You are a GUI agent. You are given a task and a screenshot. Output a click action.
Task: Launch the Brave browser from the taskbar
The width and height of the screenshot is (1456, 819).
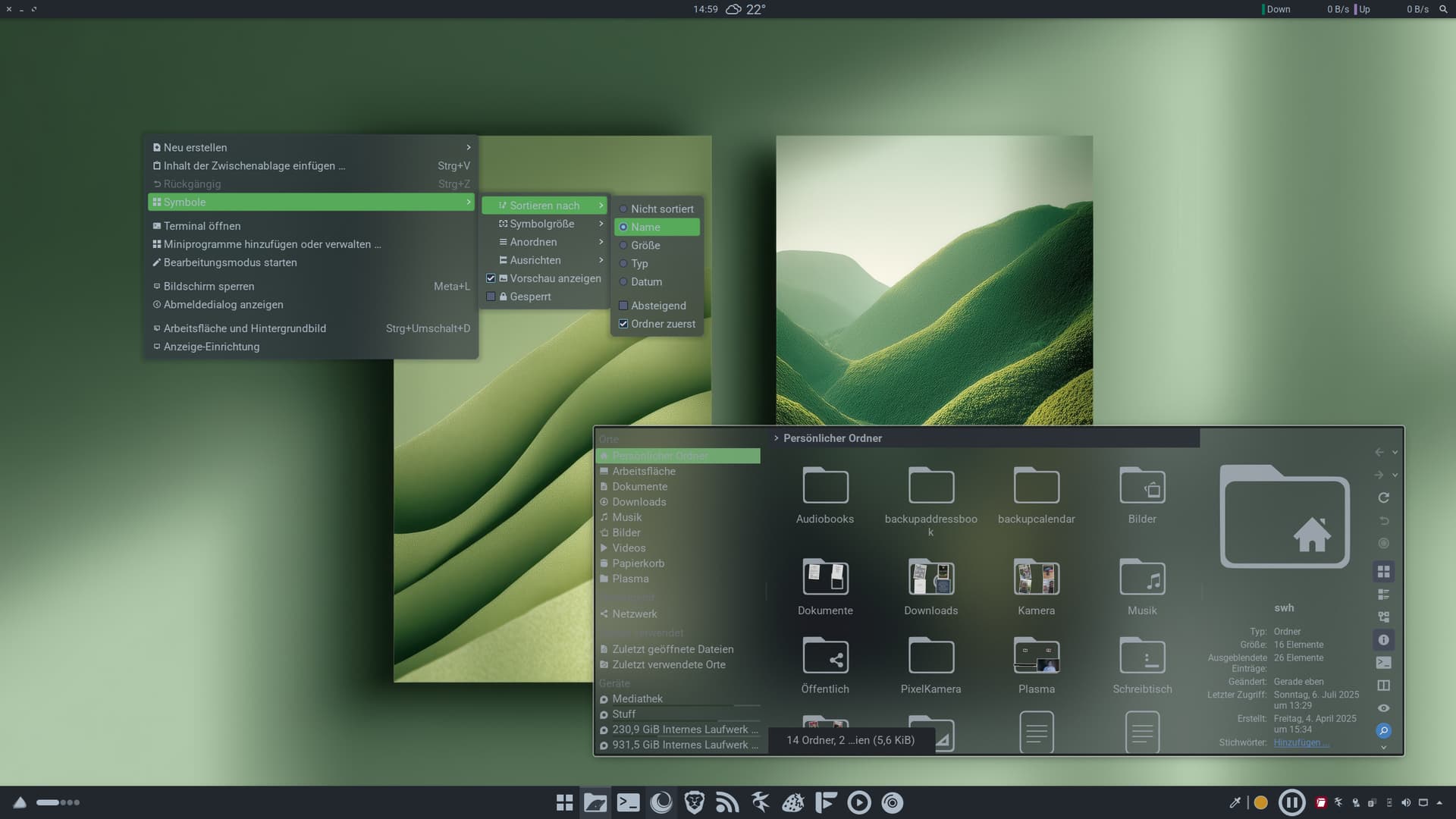click(x=694, y=802)
